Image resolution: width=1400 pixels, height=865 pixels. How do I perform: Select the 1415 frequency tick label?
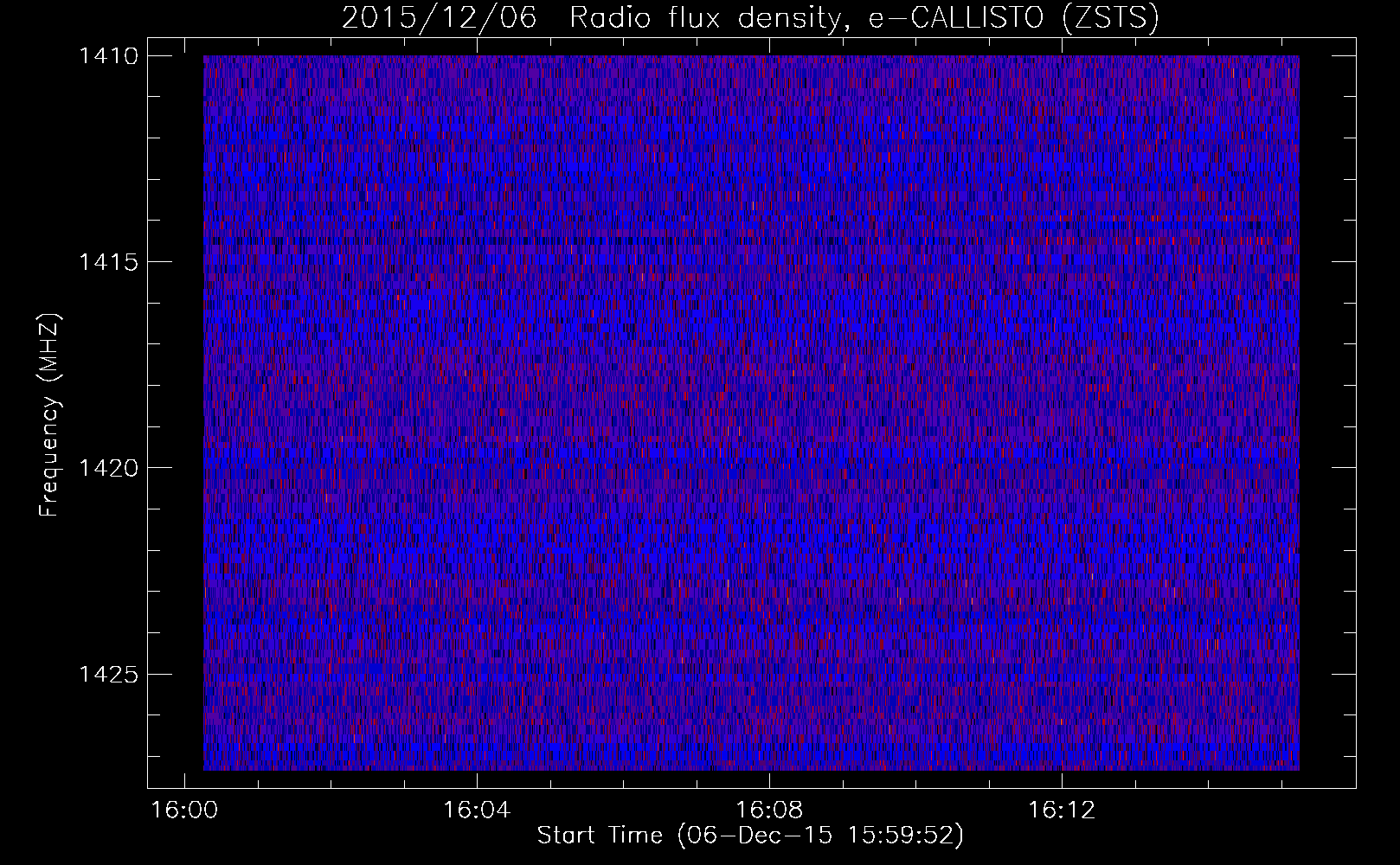point(109,262)
